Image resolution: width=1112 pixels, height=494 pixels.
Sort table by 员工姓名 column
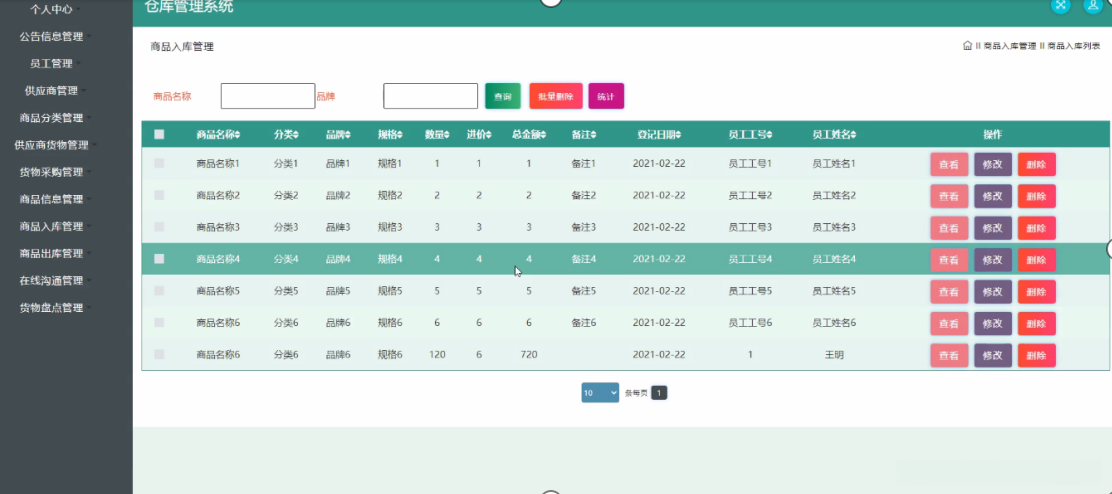coord(834,135)
